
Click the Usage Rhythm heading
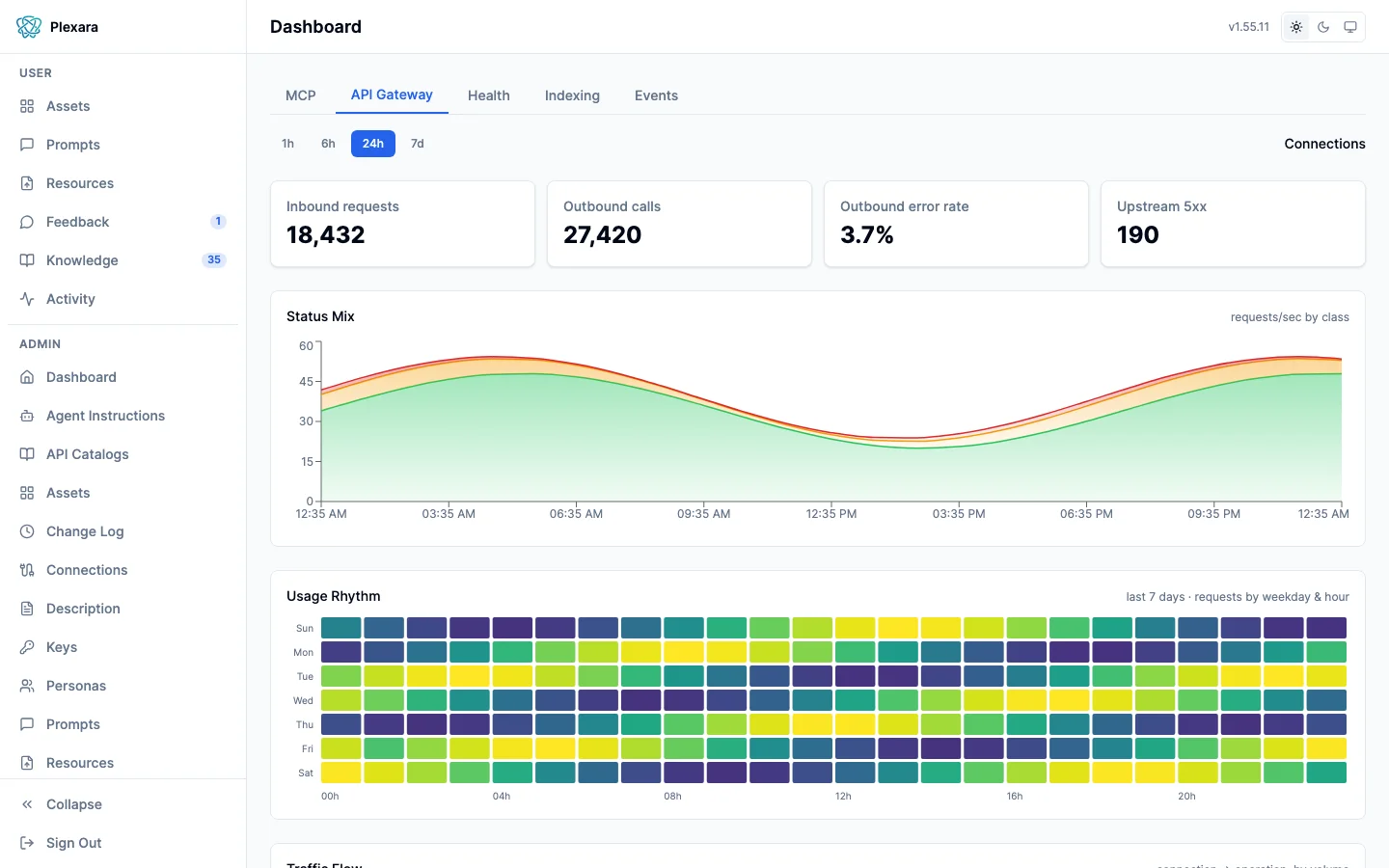[x=334, y=596]
